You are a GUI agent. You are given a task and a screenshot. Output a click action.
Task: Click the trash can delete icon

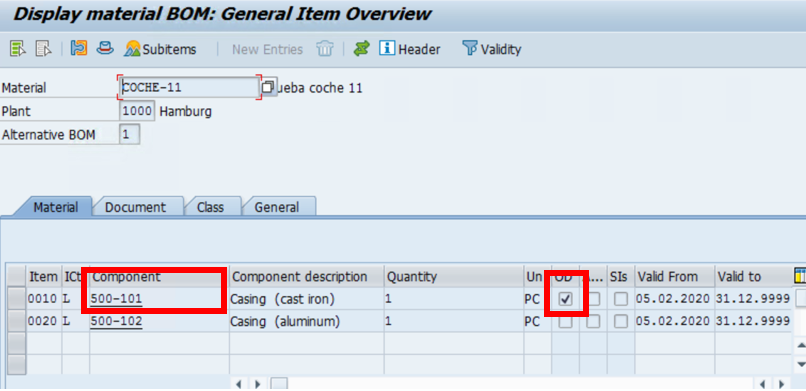(x=325, y=49)
